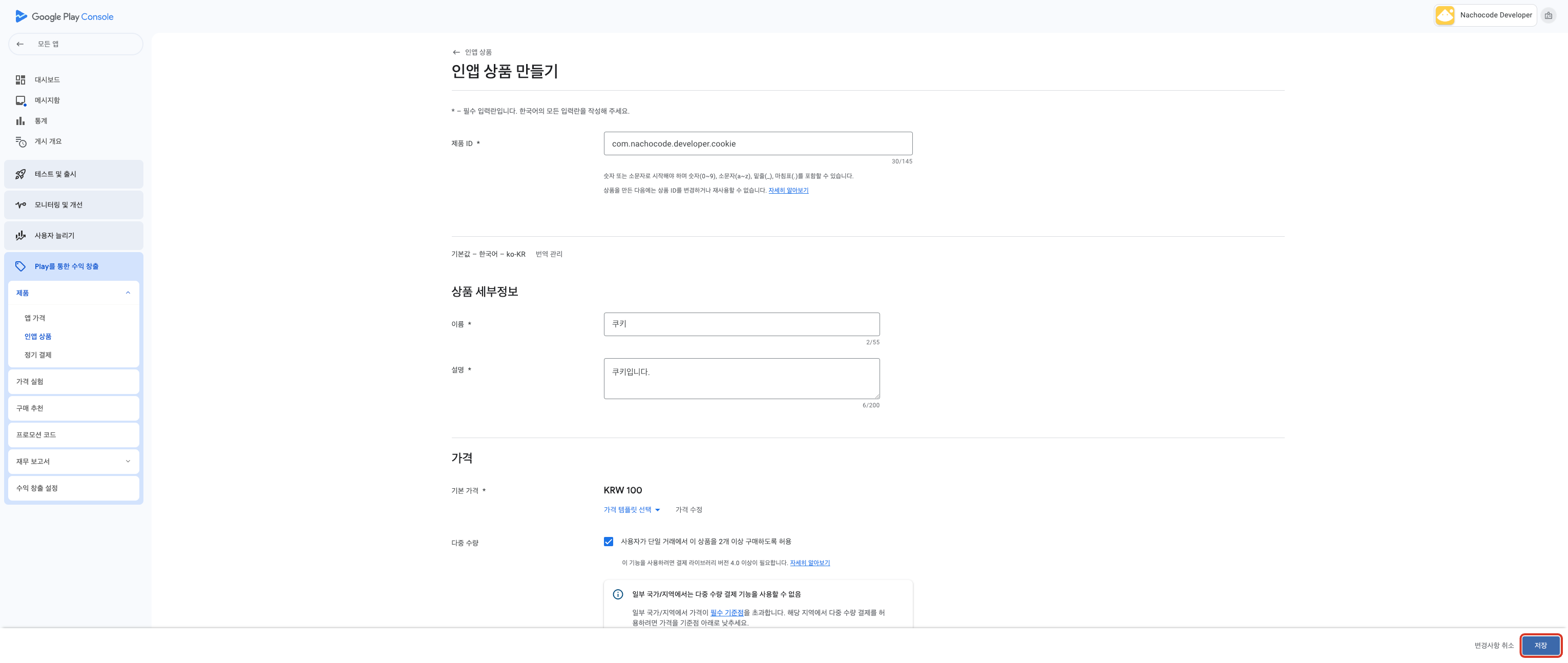The image size is (1568, 663).
Task: Click the 변경사항 취소 discard button
Action: pos(1493,646)
